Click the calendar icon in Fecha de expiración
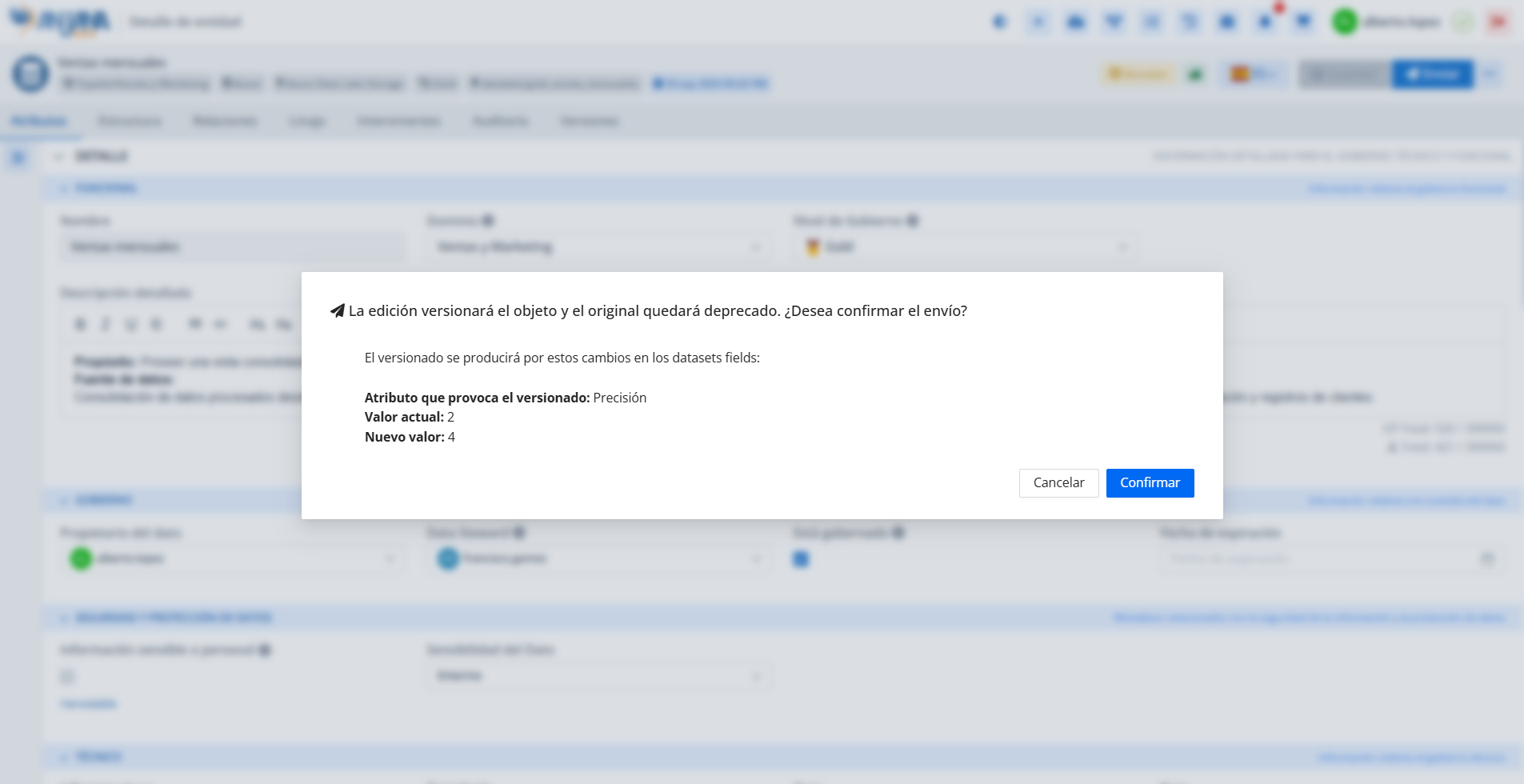Viewport: 1524px width, 784px height. point(1487,558)
